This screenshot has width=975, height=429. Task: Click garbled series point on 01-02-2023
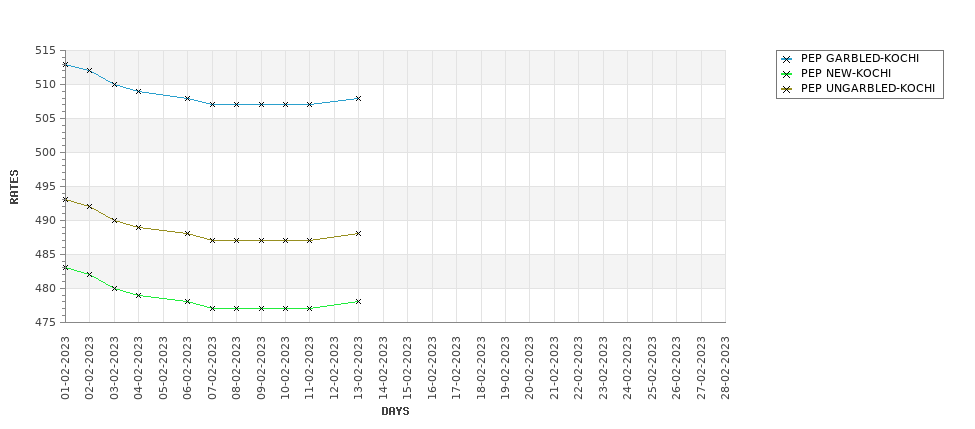(65, 64)
